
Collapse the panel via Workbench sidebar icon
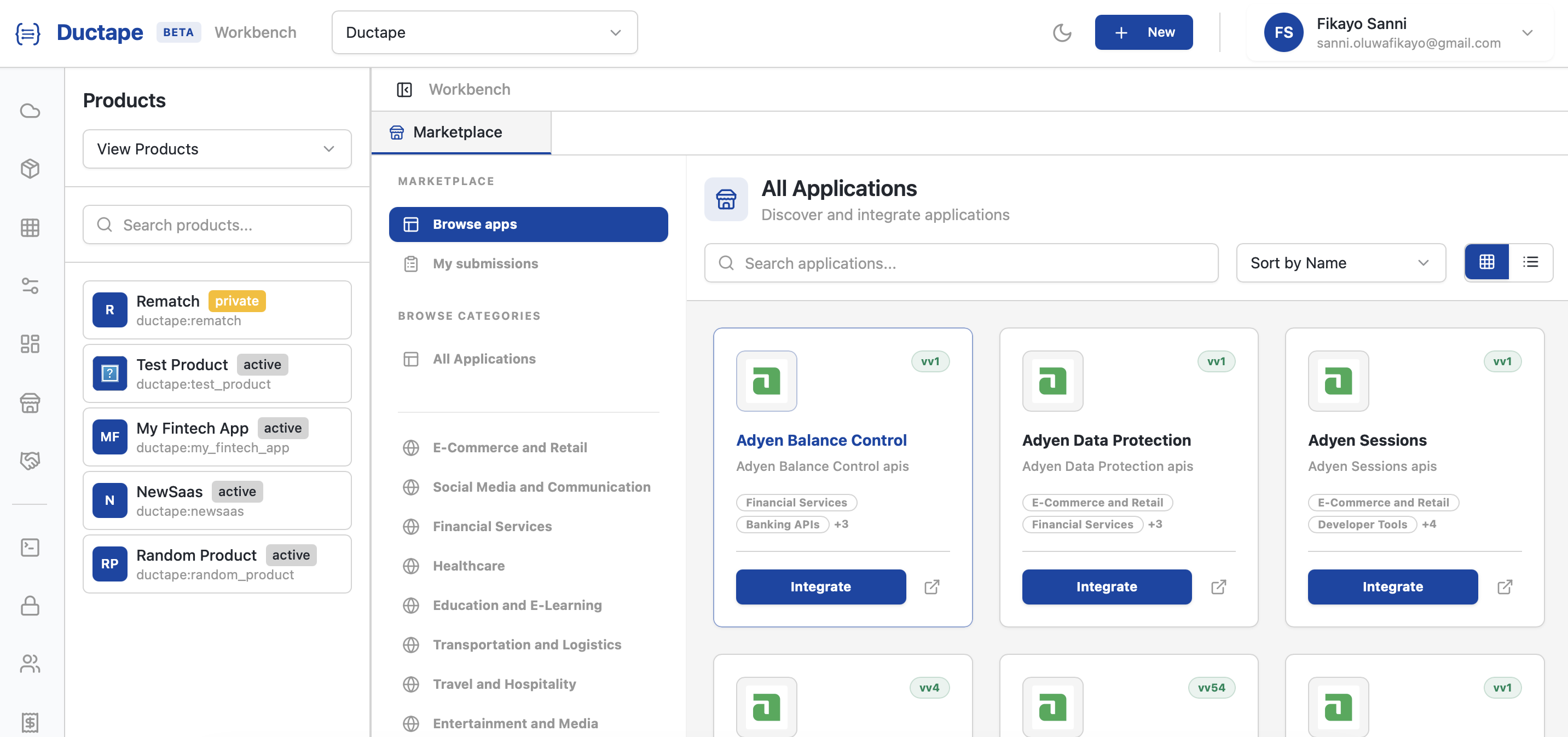[x=404, y=90]
